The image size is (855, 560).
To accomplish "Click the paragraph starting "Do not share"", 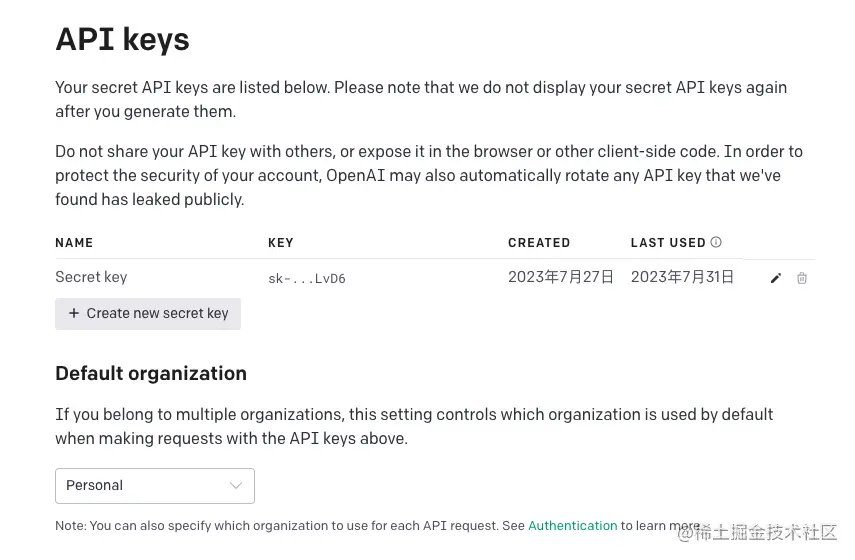I will pyautogui.click(x=428, y=175).
